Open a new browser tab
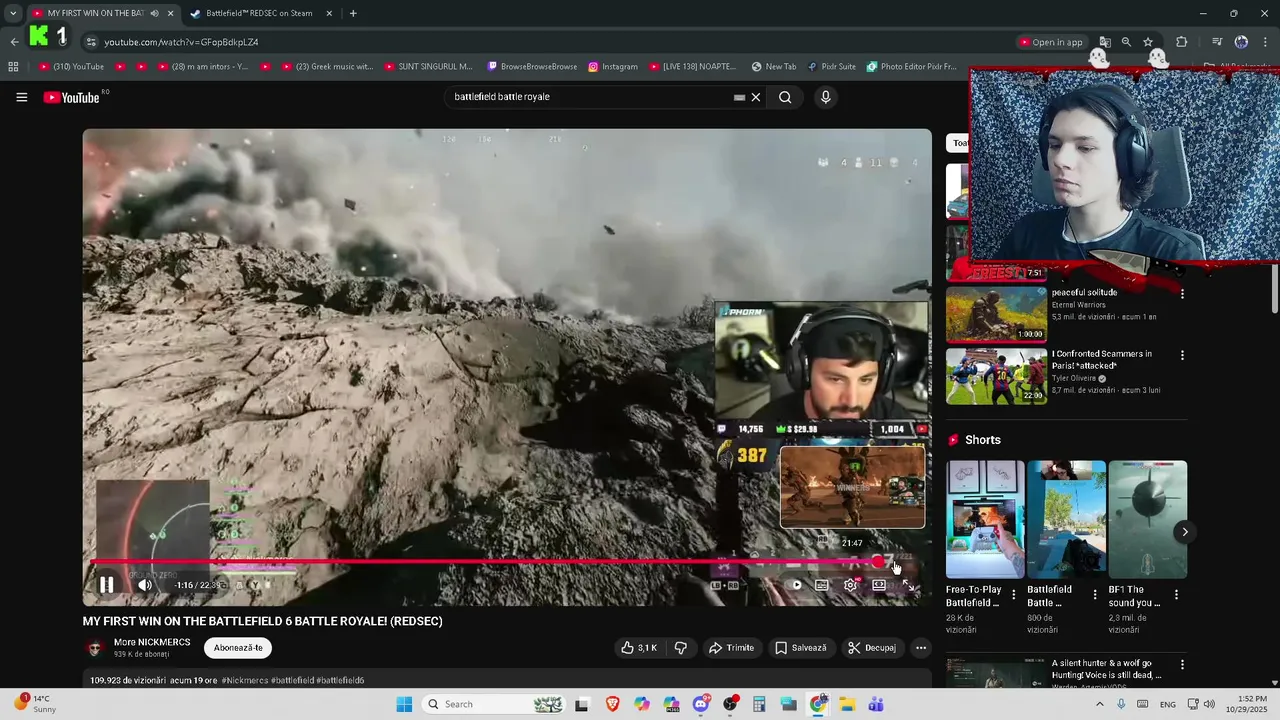The height and width of the screenshot is (720, 1280). click(353, 13)
